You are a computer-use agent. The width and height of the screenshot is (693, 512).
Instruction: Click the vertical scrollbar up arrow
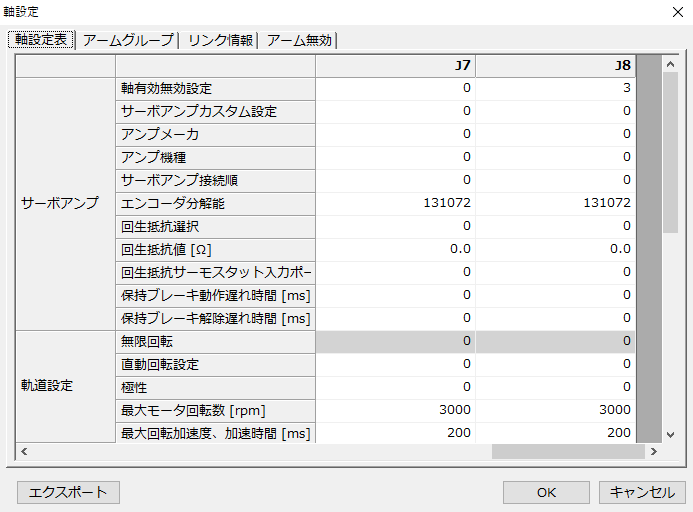[x=671, y=64]
